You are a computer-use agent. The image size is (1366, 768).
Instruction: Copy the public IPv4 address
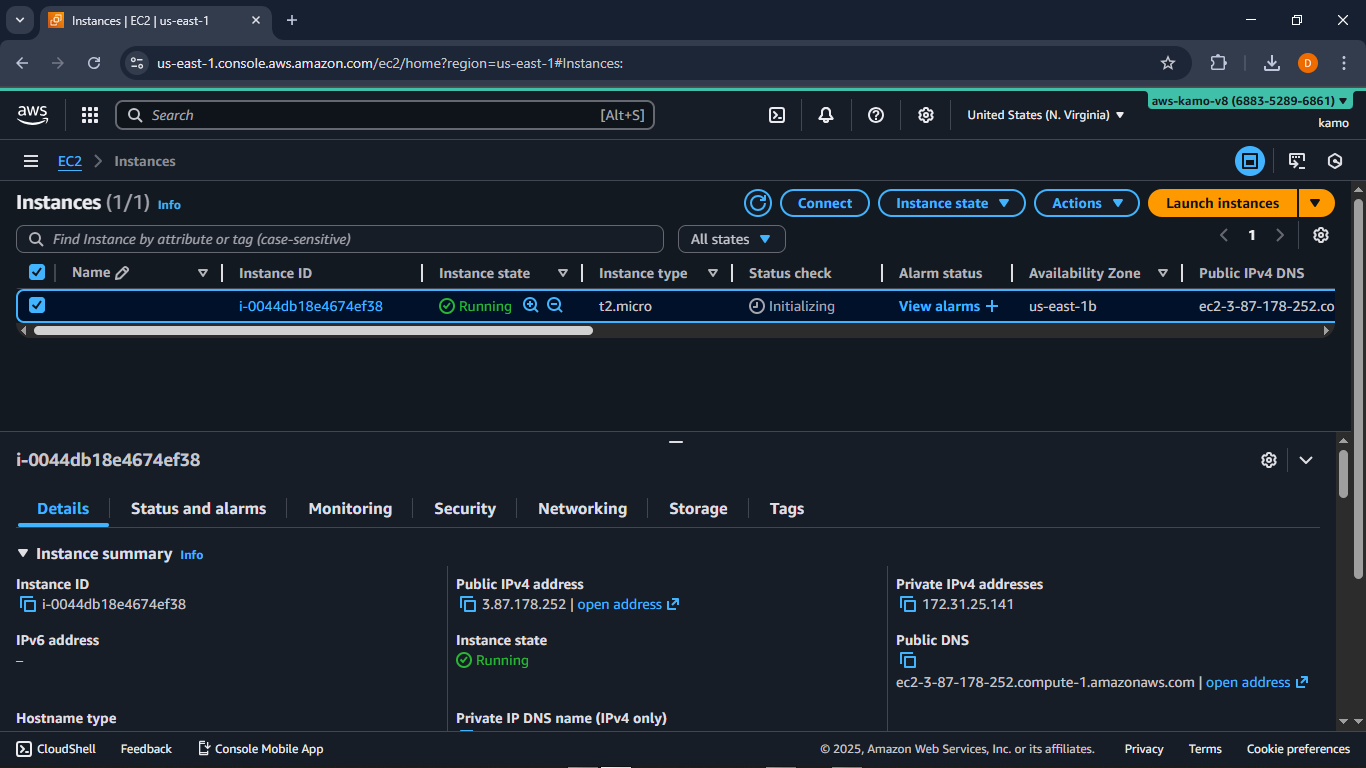coord(467,604)
